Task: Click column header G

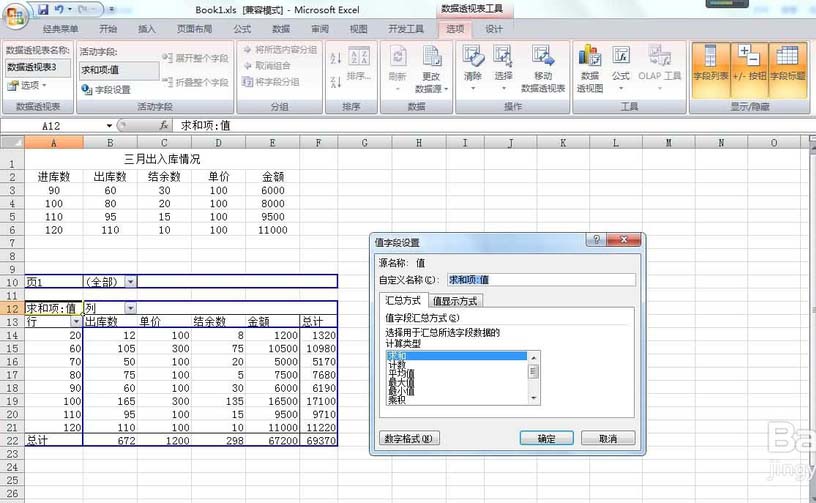Action: [x=364, y=143]
